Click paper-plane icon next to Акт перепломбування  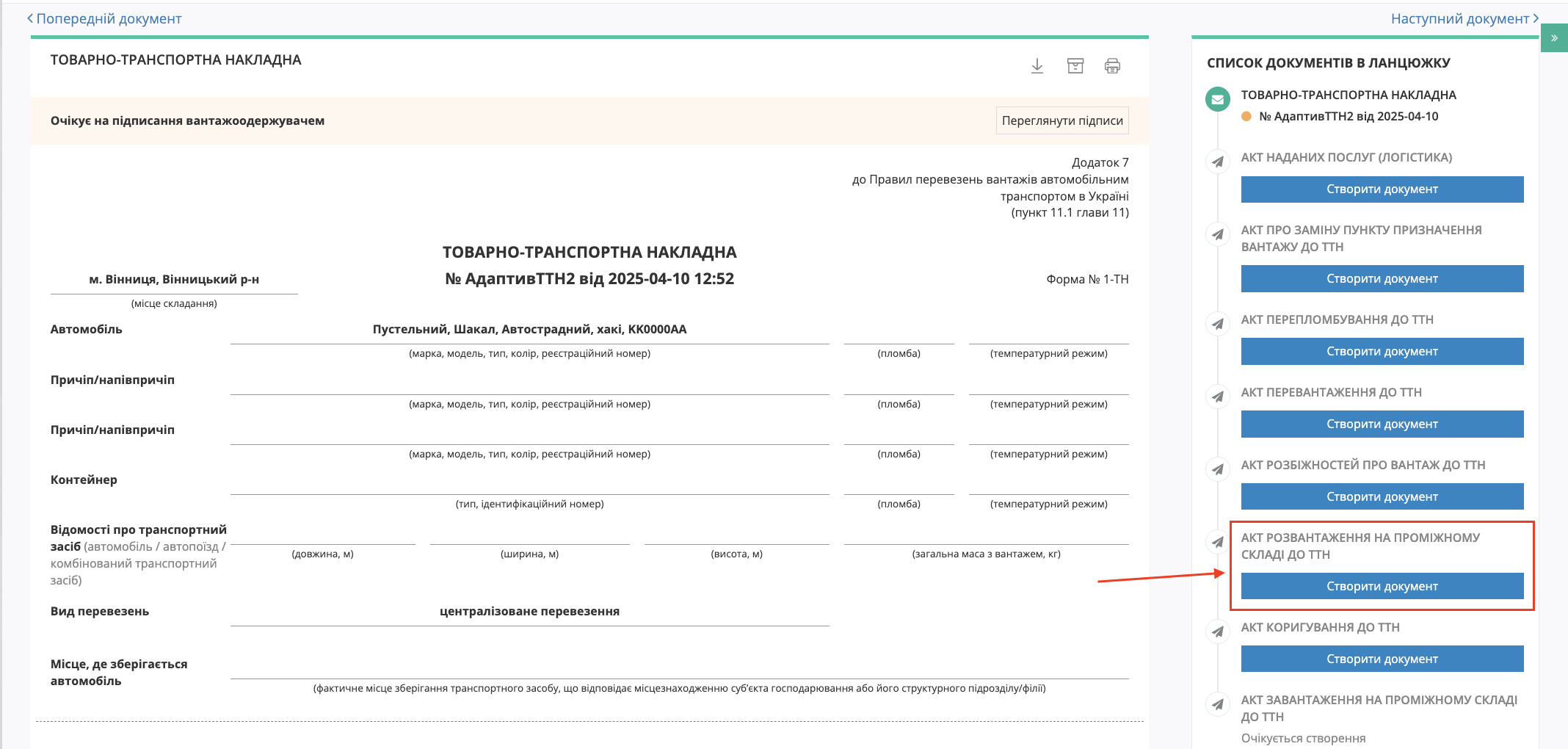[1218, 324]
